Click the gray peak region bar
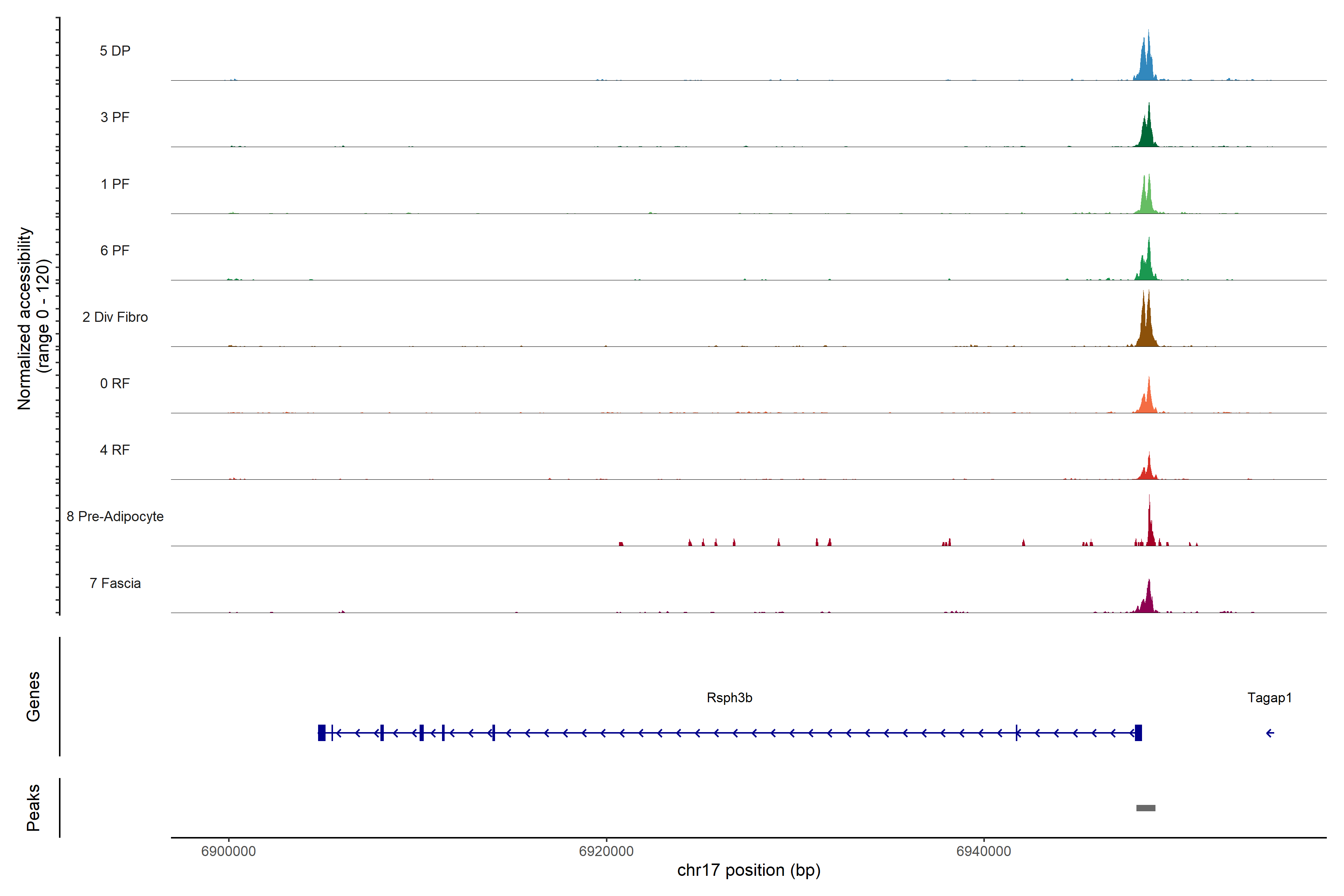This screenshot has width=1344, height=896. (x=1146, y=808)
